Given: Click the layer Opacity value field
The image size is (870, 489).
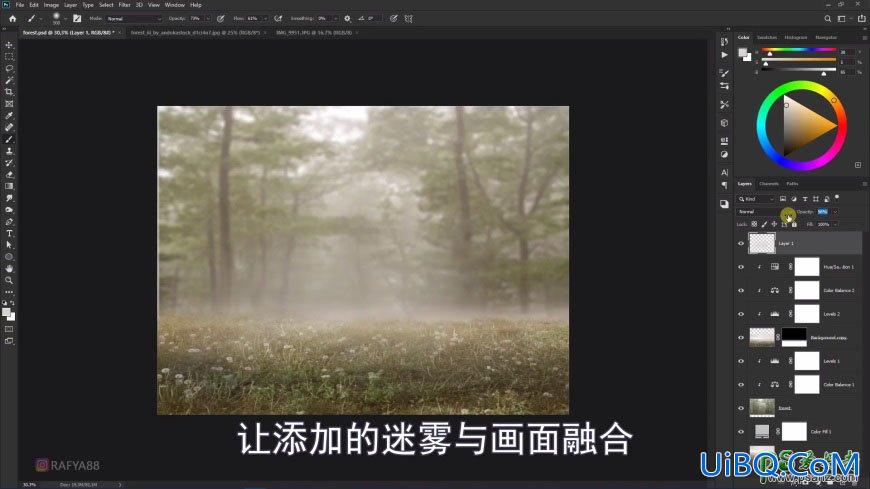Looking at the screenshot, I should tap(823, 211).
